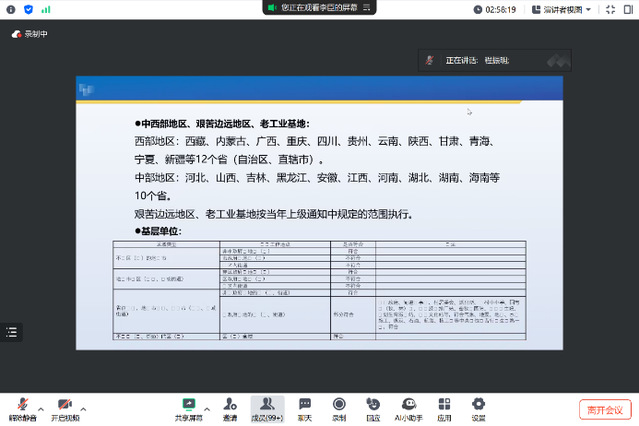This screenshot has width=639, height=426.
Task: Open the left-side list panel icon
Action: pos(11,331)
